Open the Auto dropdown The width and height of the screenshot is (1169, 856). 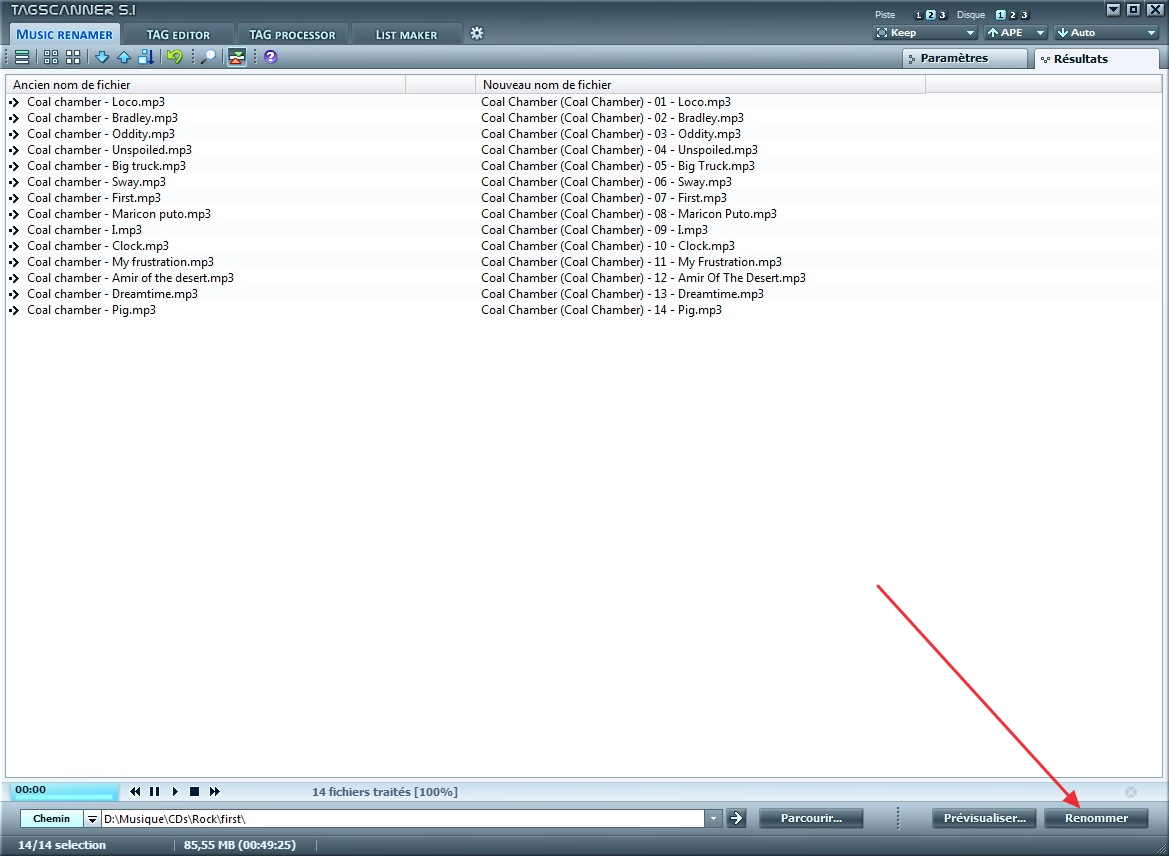[1106, 33]
